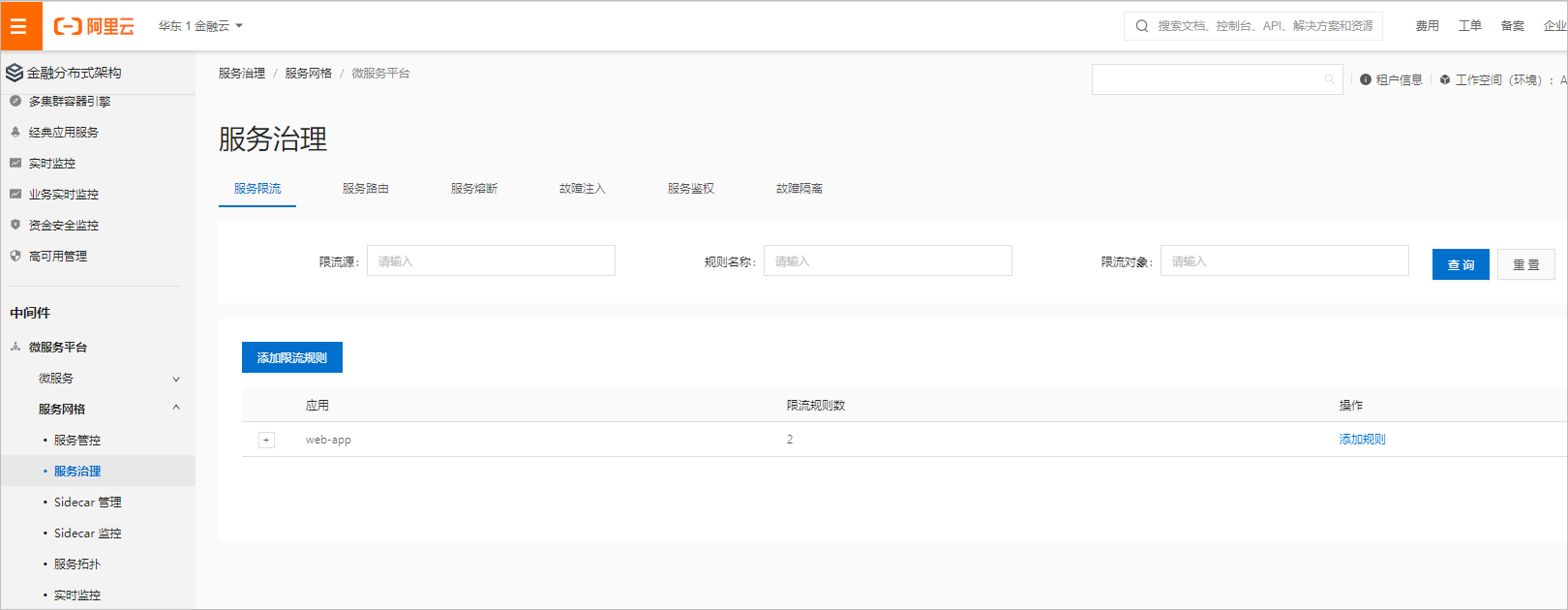Focus the top documentation search field
The height and width of the screenshot is (610, 1568).
(x=1252, y=26)
